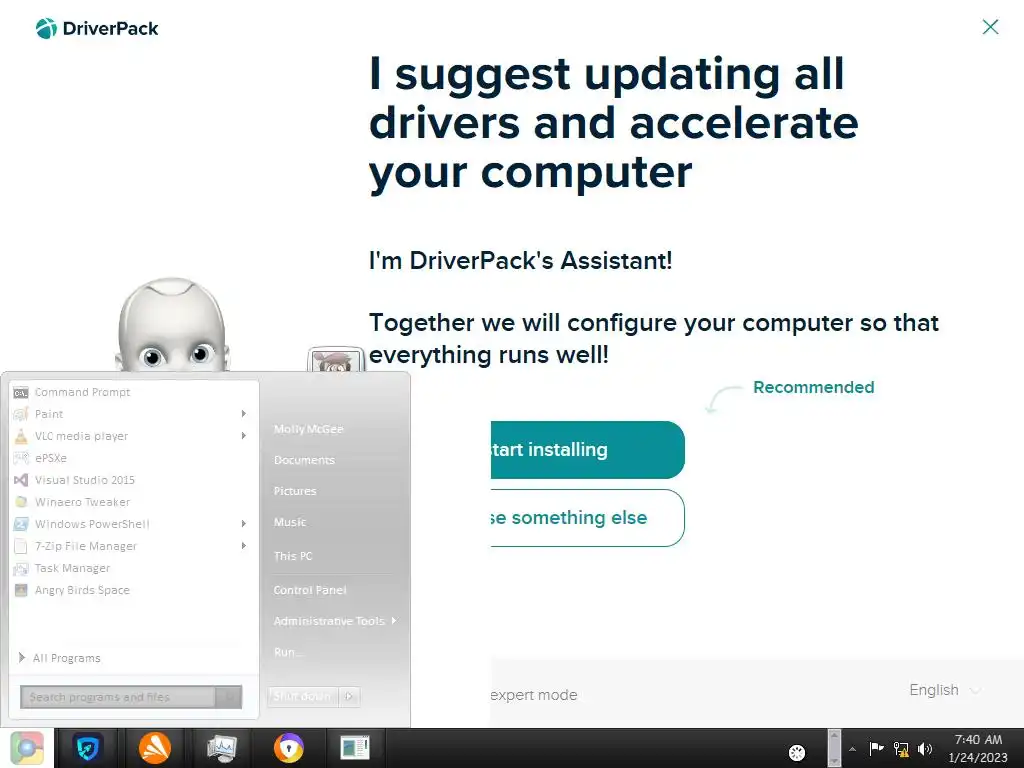The image size is (1024, 768).
Task: Click the user account picture
Action: pos(336,360)
